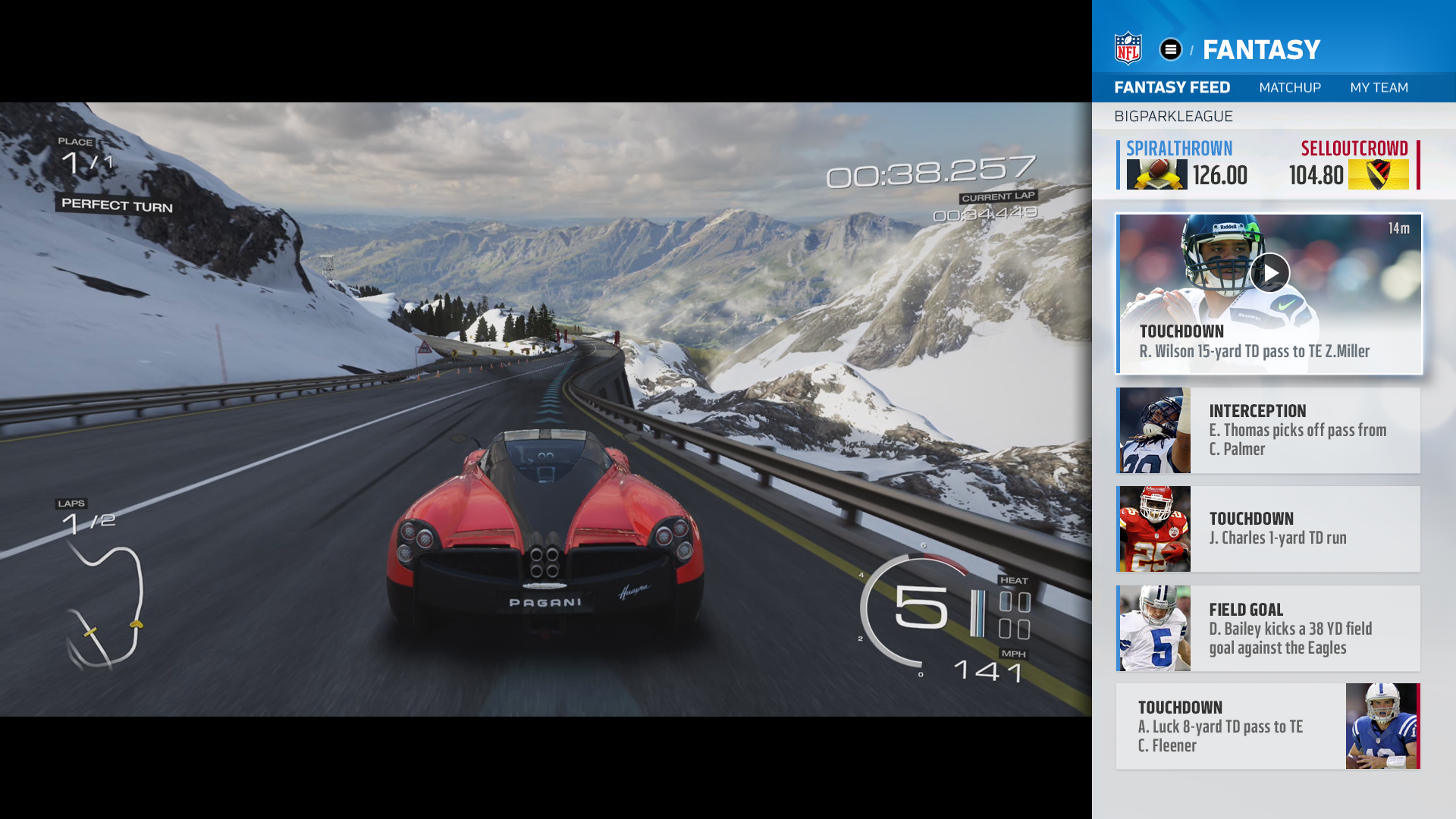The image size is (1456, 819).
Task: Select the SPIRALTHROWN team name
Action: (x=1179, y=148)
